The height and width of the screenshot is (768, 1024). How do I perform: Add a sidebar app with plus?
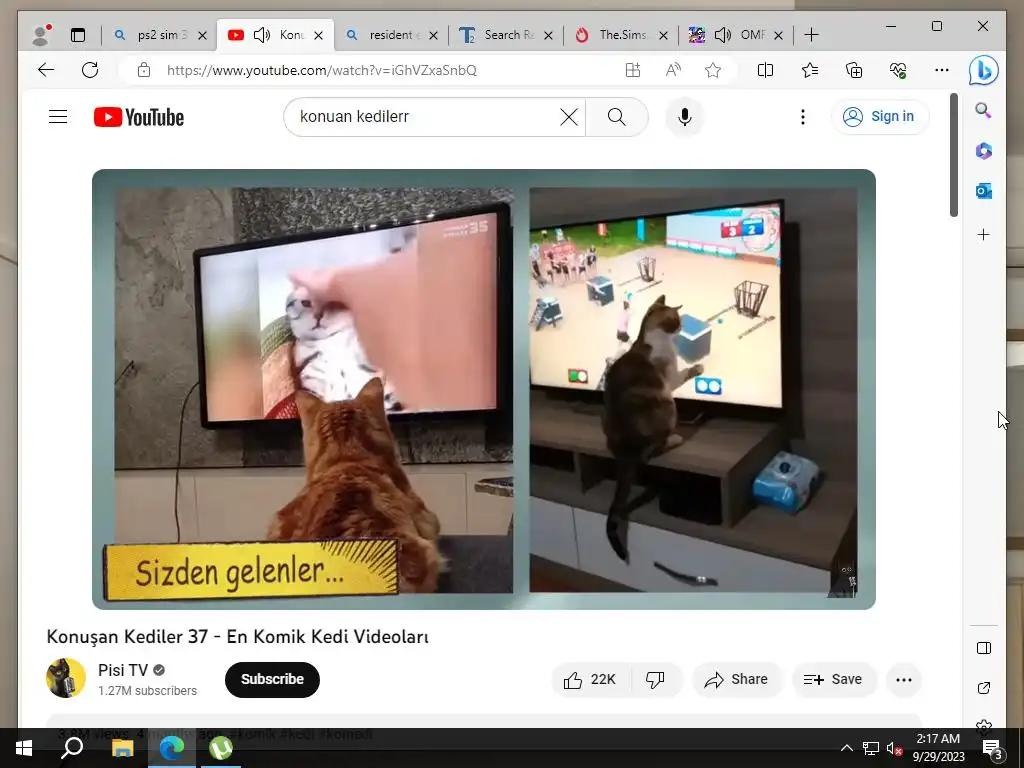(x=984, y=234)
